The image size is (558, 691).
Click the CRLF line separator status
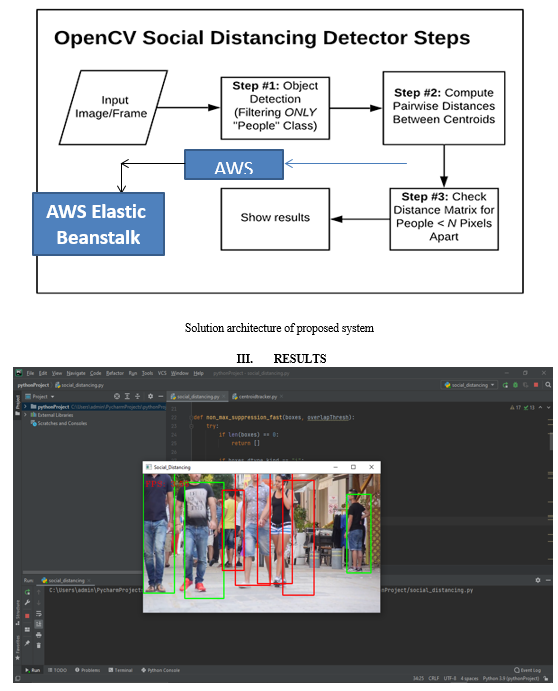point(433,679)
